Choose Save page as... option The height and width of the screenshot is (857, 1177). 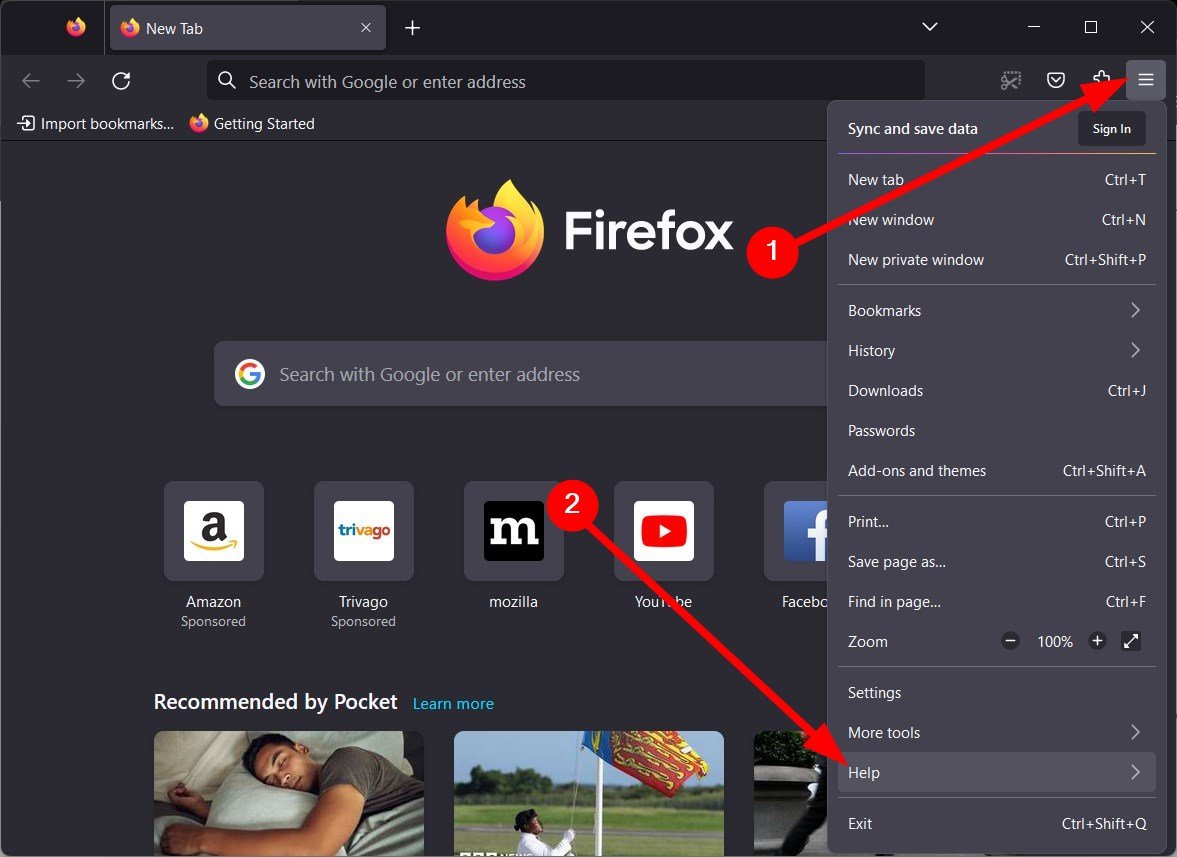coord(996,561)
